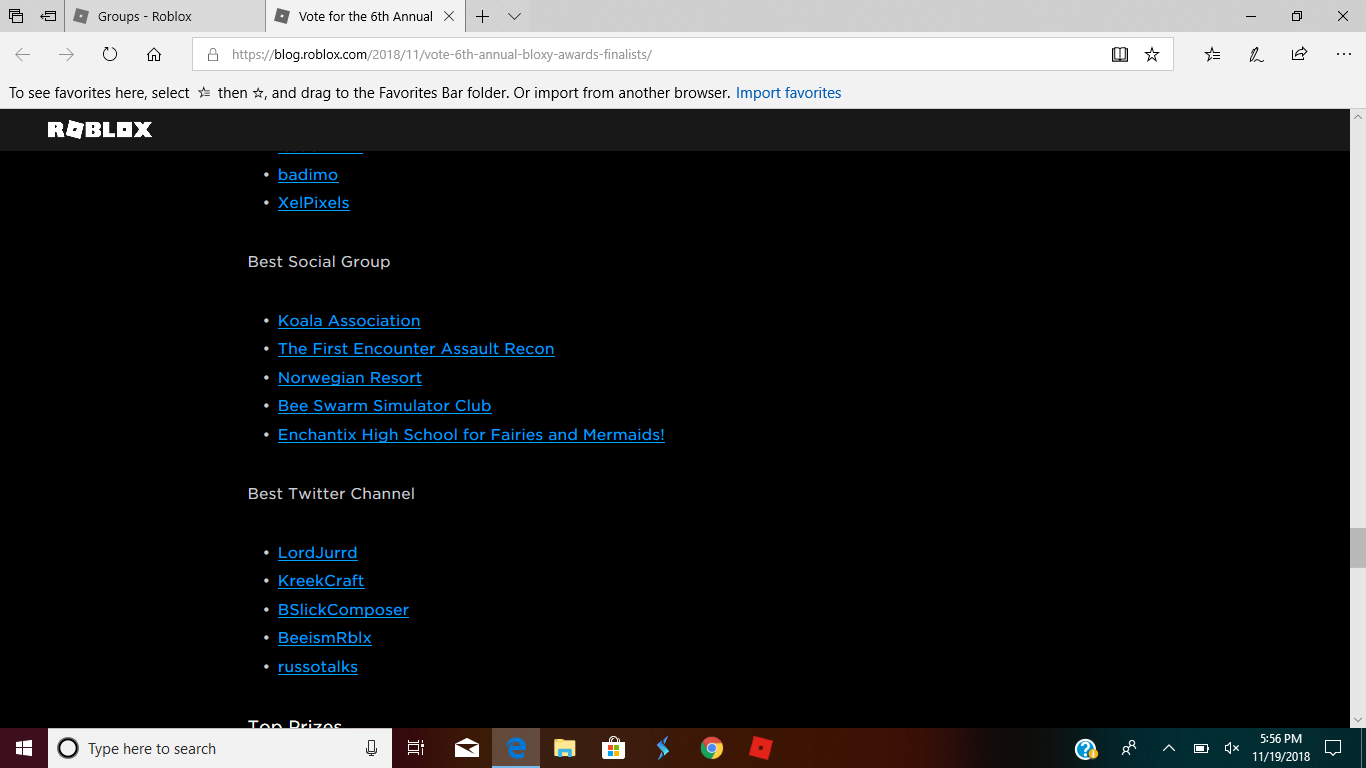Open The First Encounter Assault Recon link
This screenshot has width=1366, height=768.
tap(416, 349)
